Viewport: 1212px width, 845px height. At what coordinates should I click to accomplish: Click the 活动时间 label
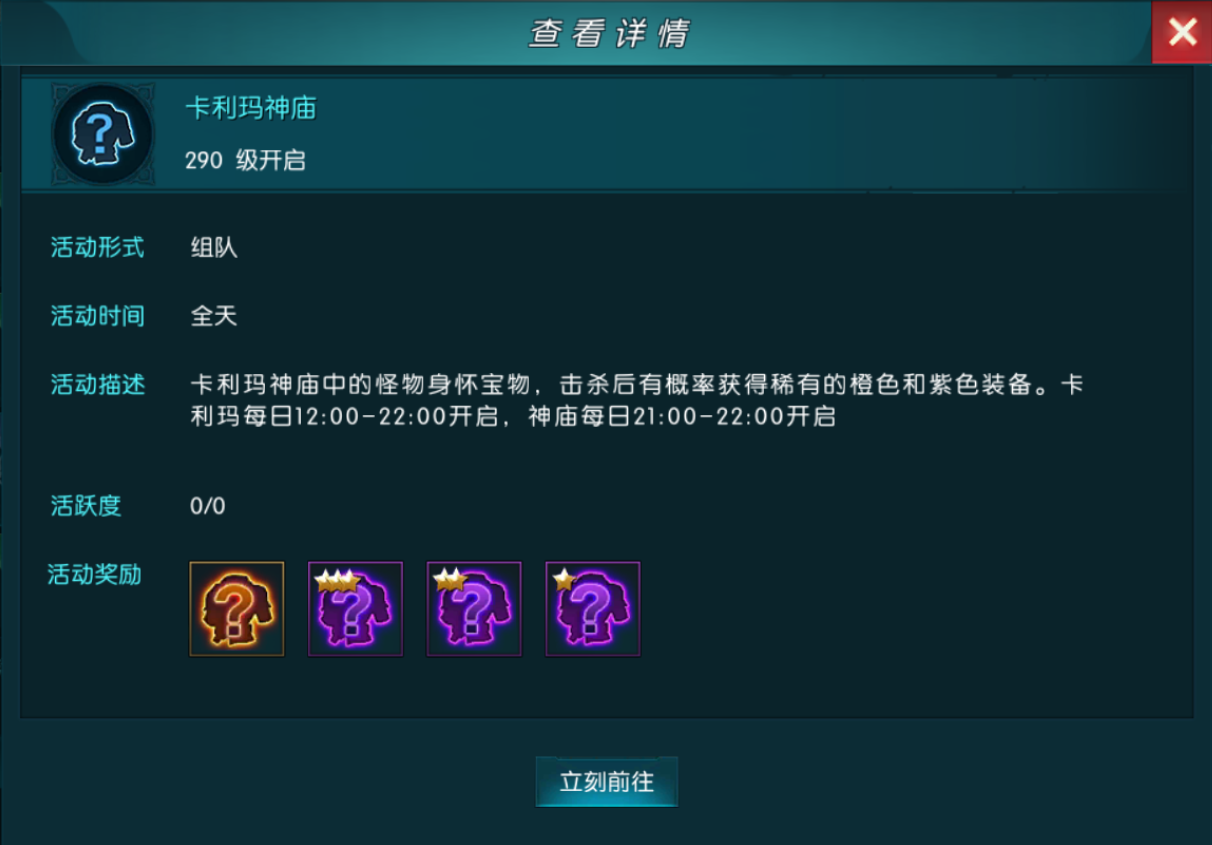pos(98,316)
